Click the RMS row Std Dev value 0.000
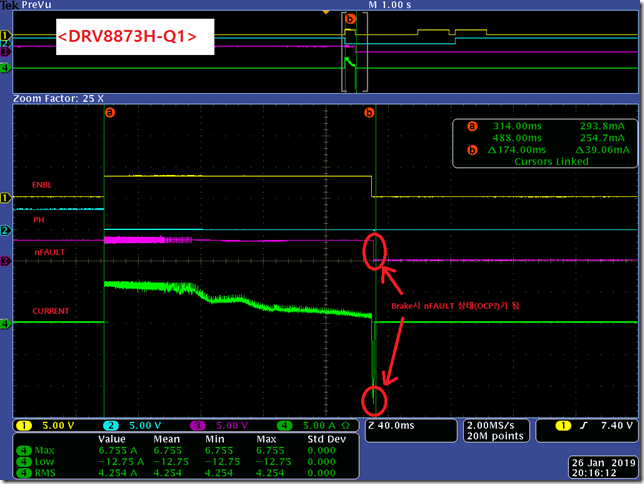Screen dimensions: 644x484 coord(321,473)
